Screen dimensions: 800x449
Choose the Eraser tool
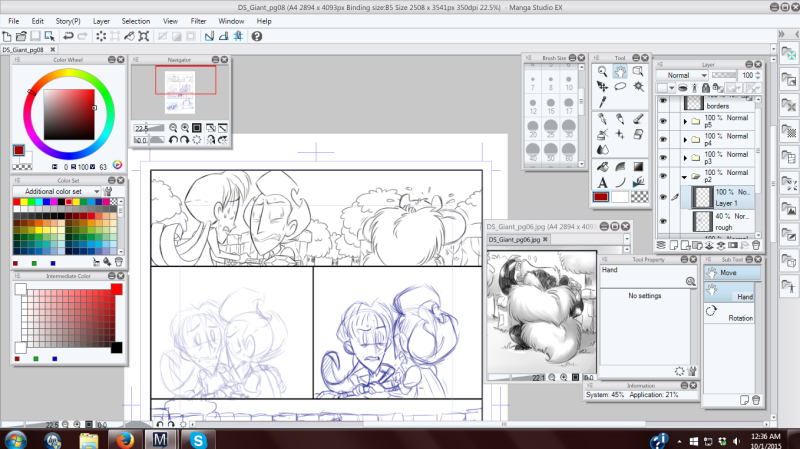638,134
